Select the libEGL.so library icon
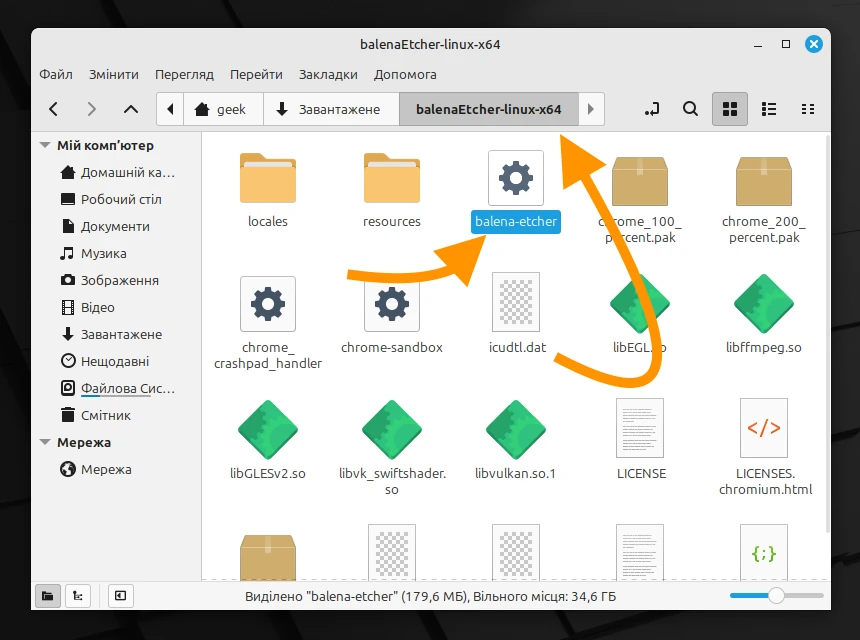The image size is (860, 640). point(640,304)
